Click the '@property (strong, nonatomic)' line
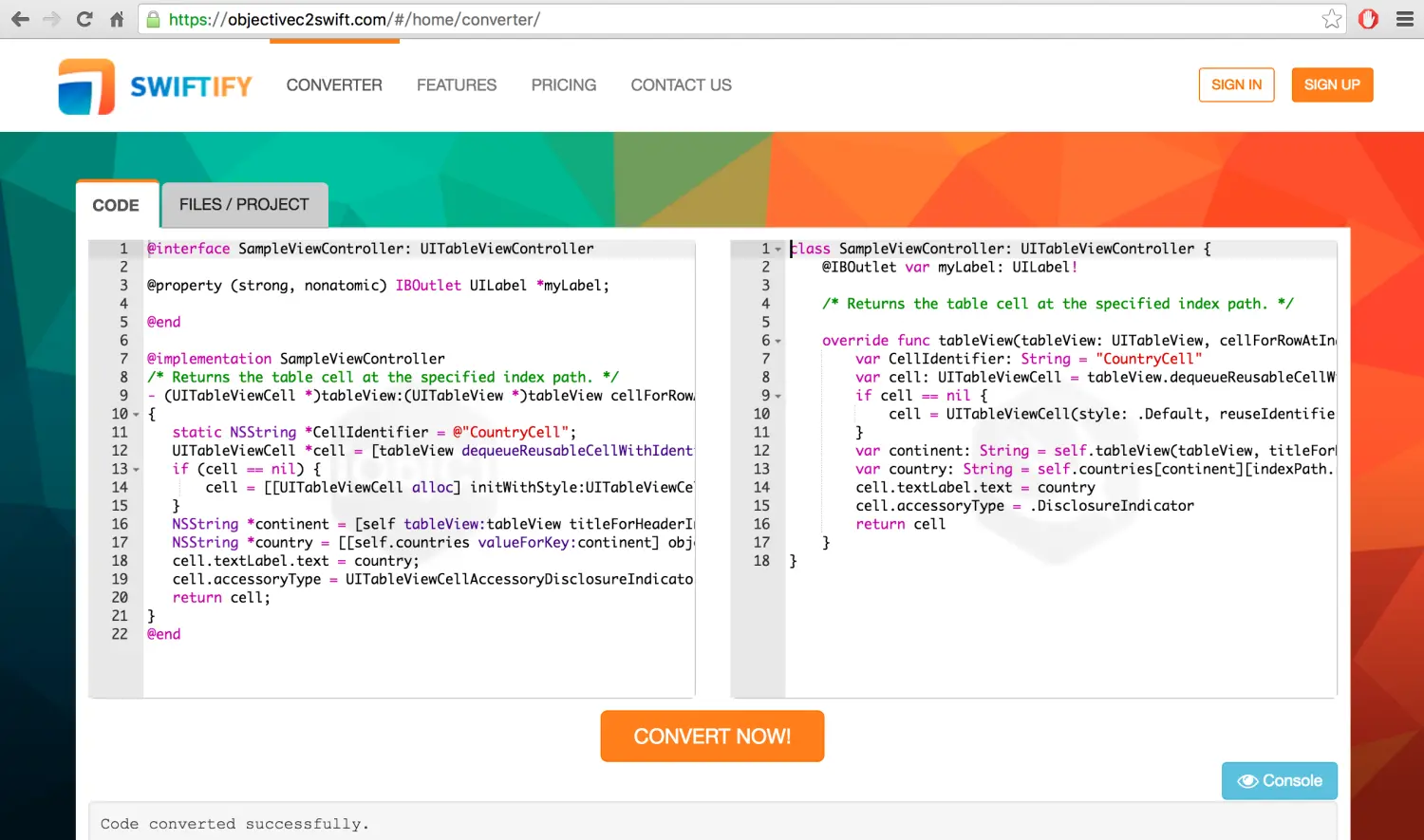 [378, 286]
